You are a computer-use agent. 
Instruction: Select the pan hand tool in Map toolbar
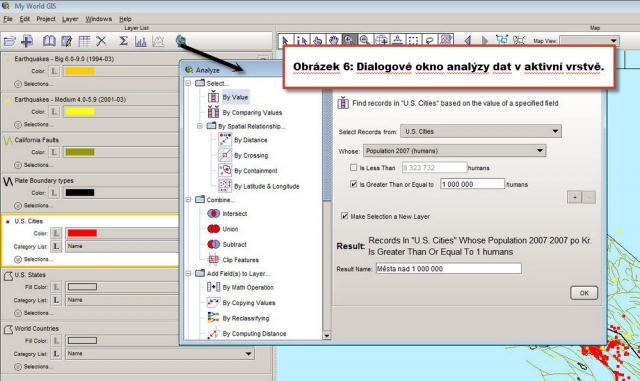pos(333,40)
